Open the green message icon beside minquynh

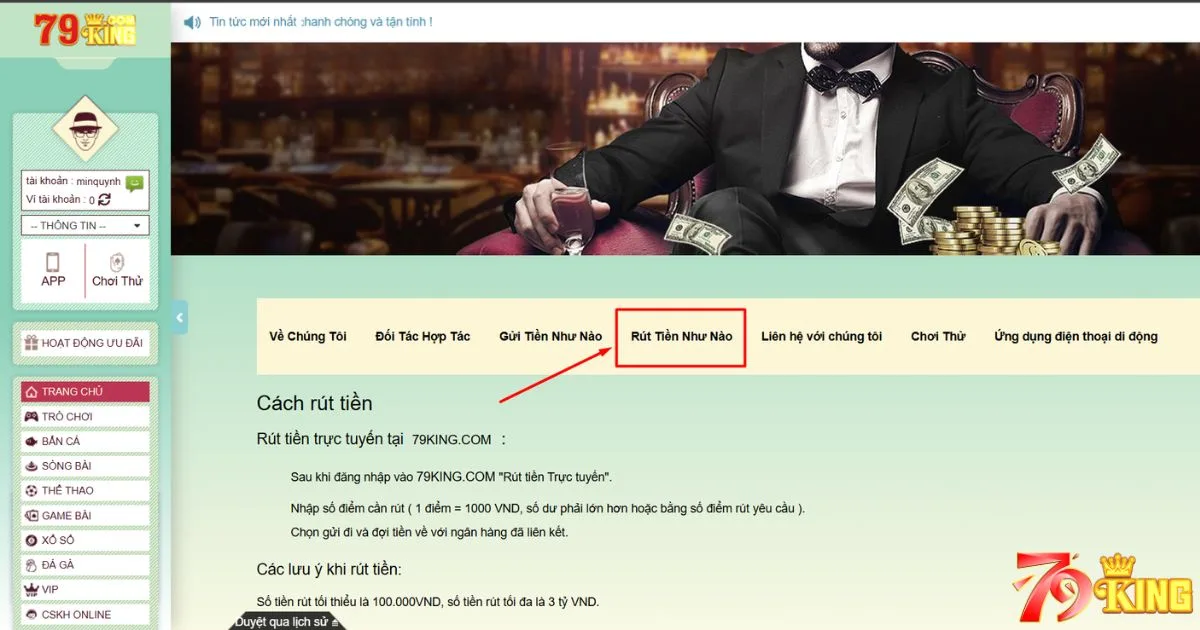(135, 182)
